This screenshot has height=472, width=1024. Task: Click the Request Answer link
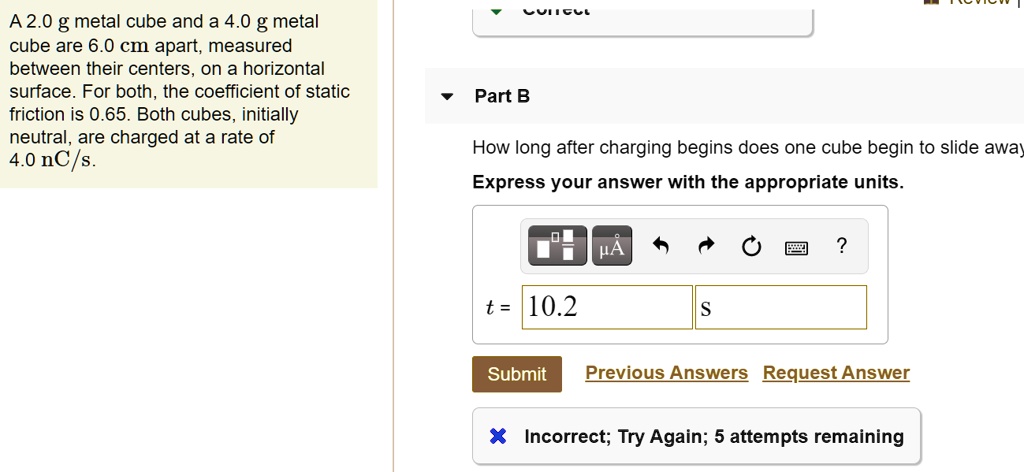836,373
